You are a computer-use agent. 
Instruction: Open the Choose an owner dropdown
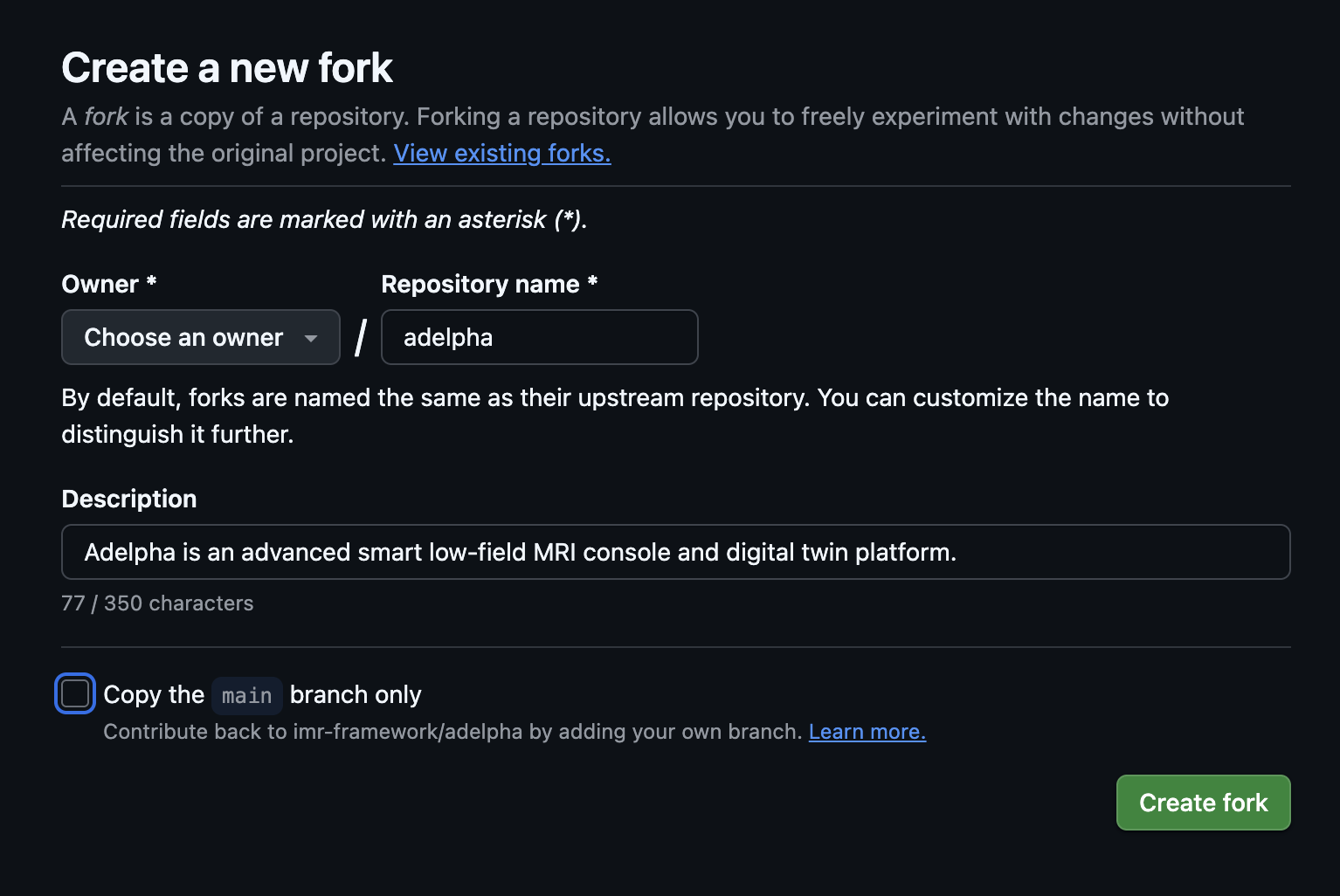[x=201, y=337]
